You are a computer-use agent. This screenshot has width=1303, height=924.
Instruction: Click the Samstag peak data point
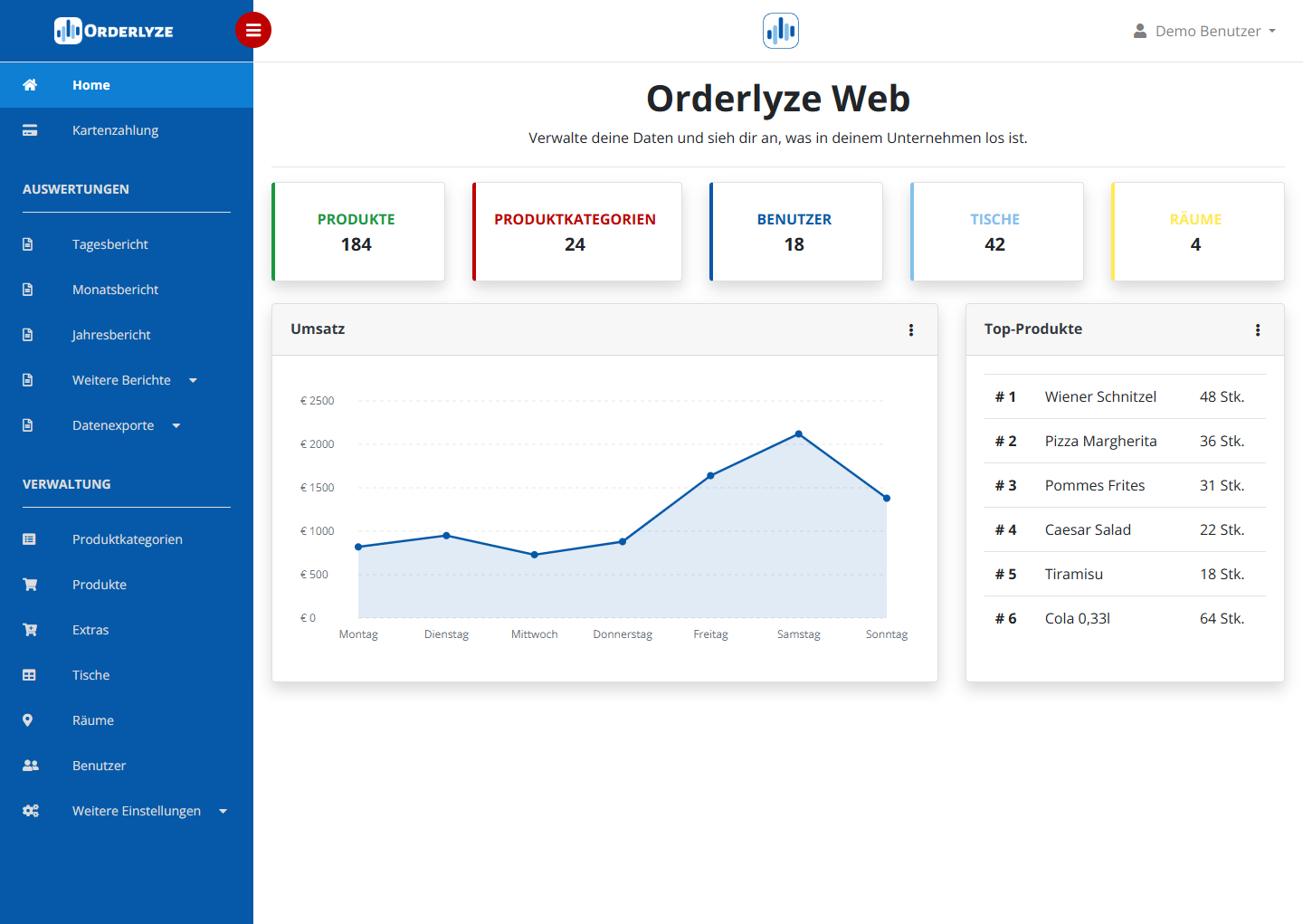pyautogui.click(x=799, y=434)
